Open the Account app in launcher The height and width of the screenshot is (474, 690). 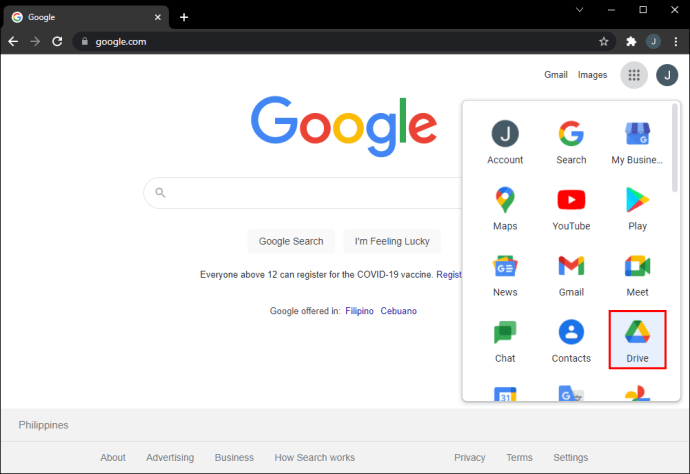tap(505, 142)
